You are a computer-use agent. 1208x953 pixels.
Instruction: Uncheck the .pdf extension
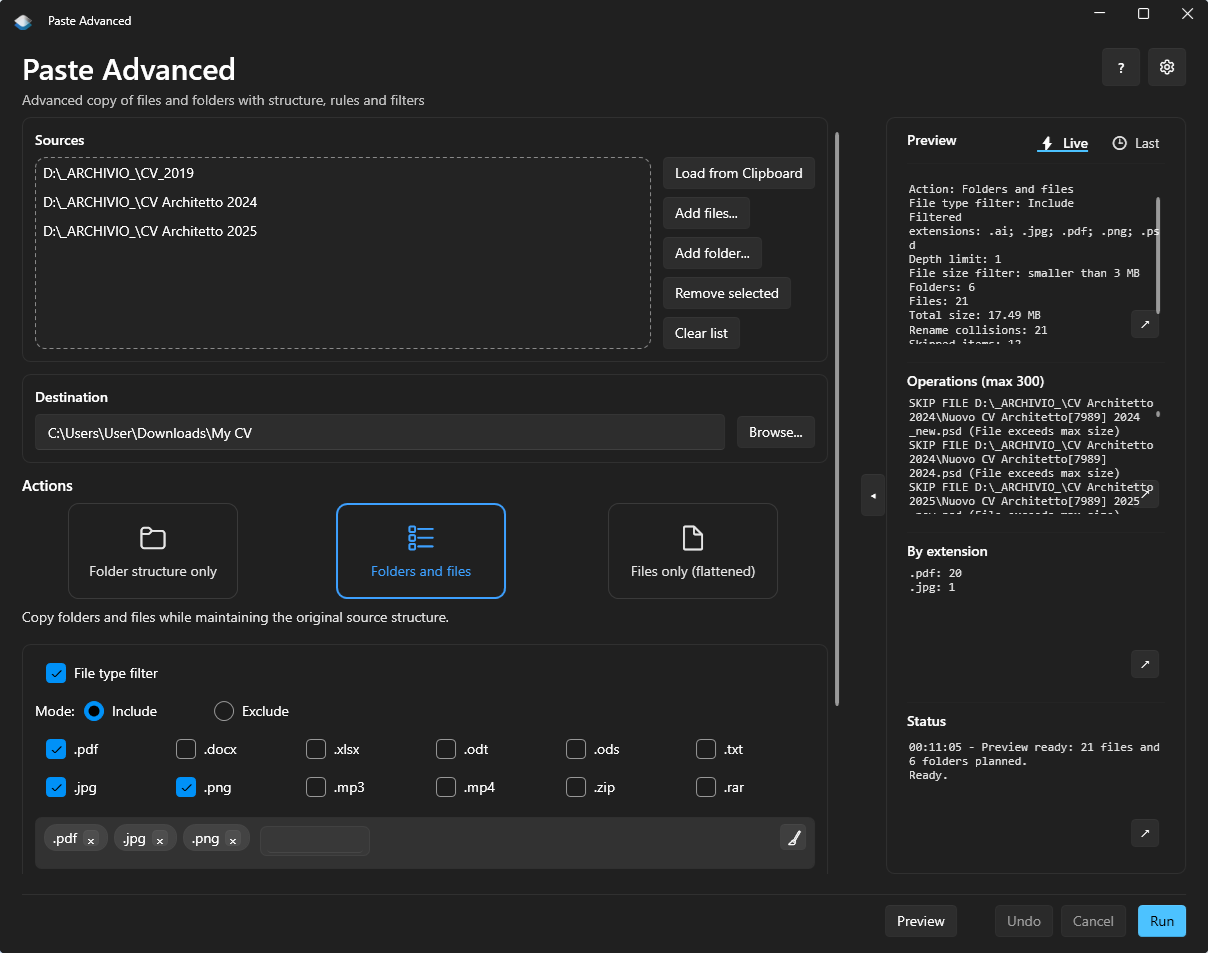point(56,749)
